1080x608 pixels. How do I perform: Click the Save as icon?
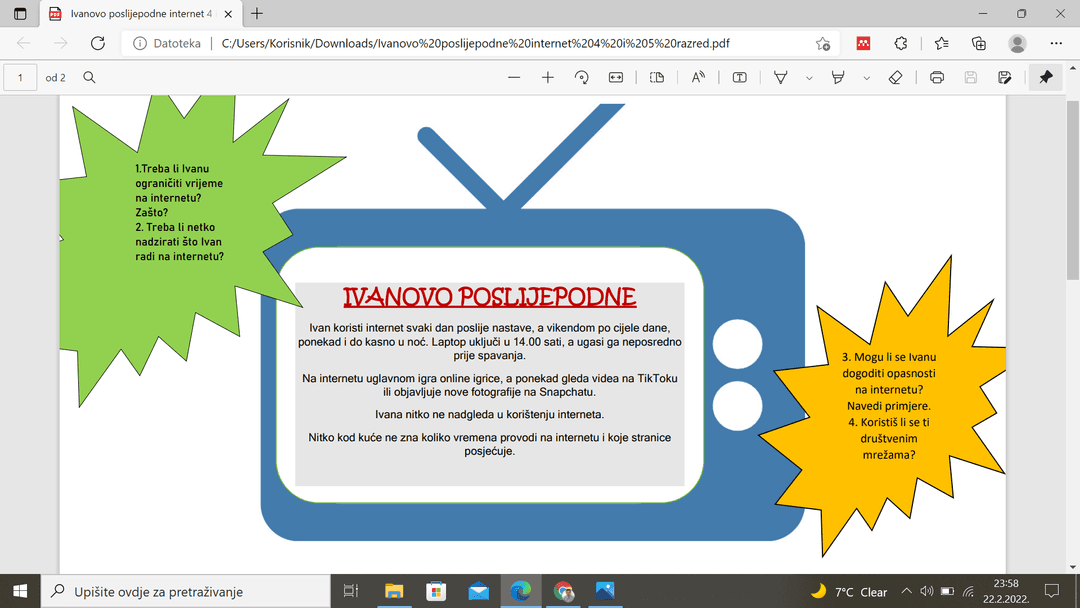point(1004,78)
